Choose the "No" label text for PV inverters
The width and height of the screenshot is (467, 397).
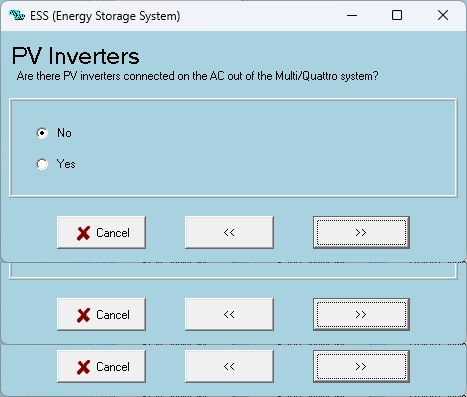[x=64, y=133]
